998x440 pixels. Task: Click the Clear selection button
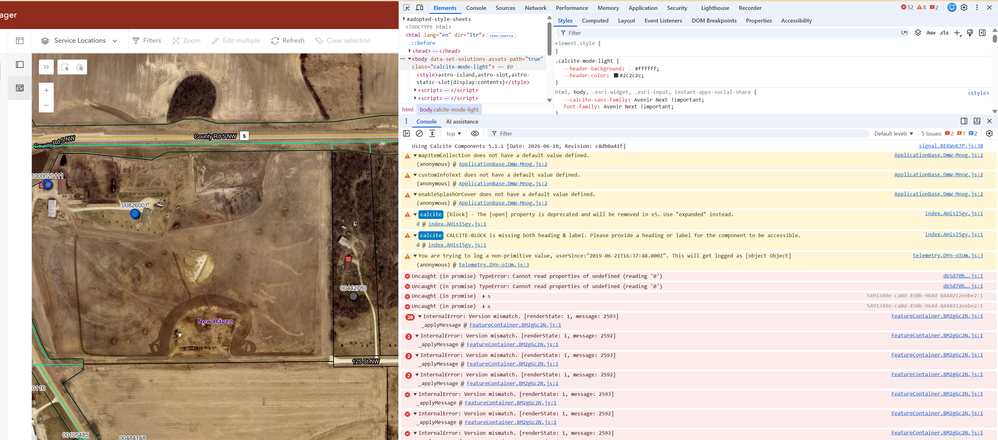(x=342, y=40)
